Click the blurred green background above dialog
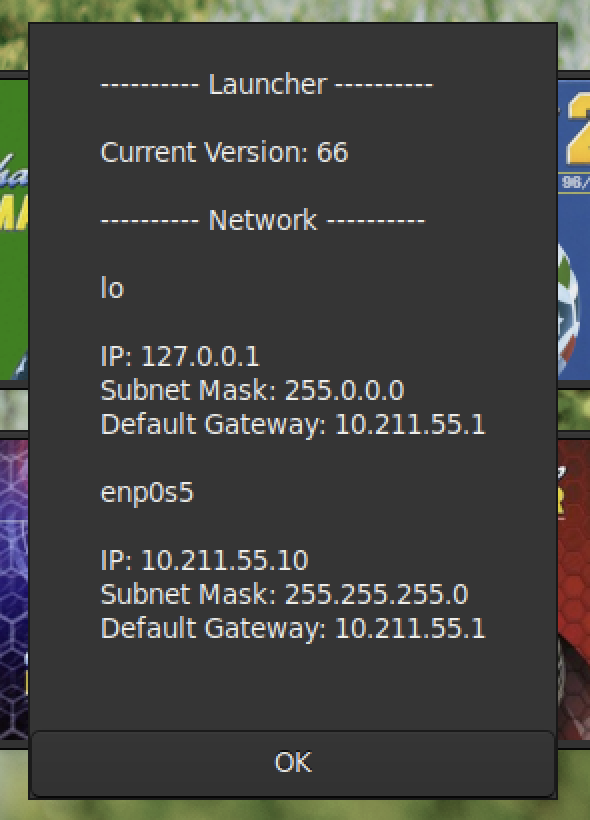Image resolution: width=590 pixels, height=820 pixels. click(295, 10)
